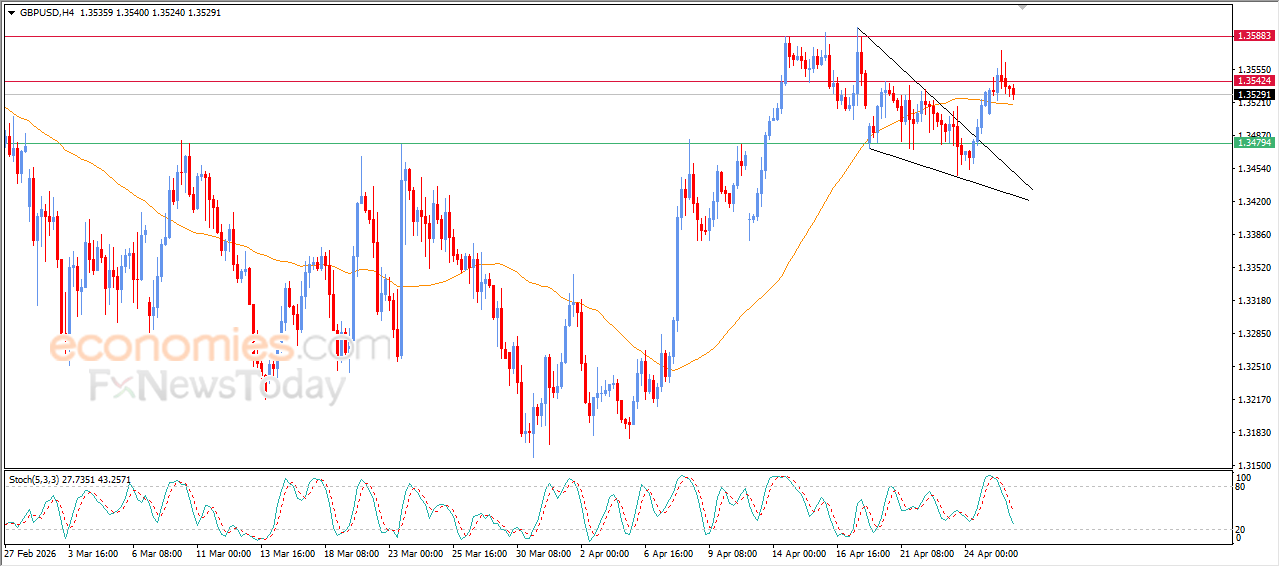
Task: Click the 23 Mar 00:00 time label
Action: pyautogui.click(x=416, y=553)
